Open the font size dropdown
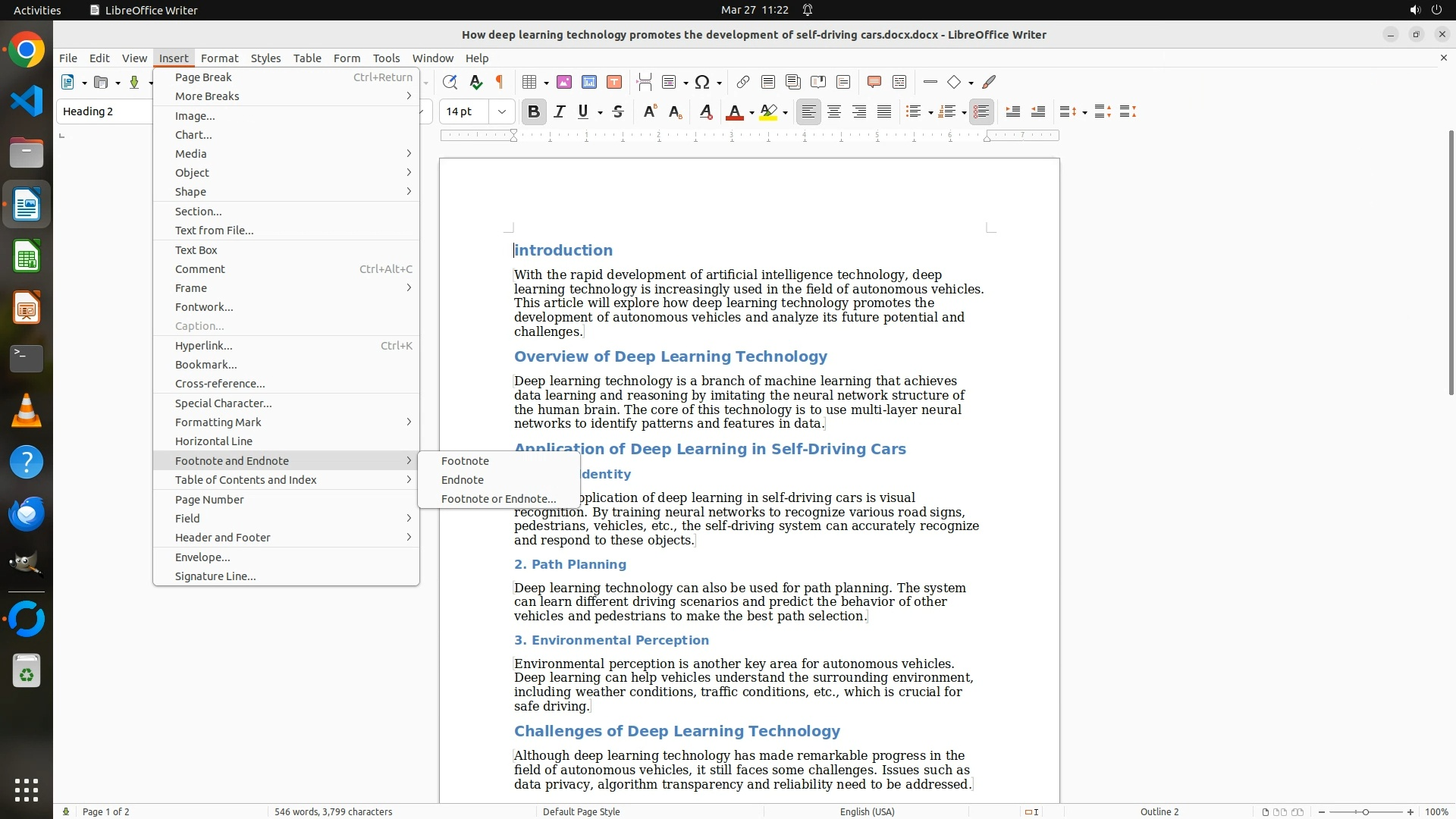Viewport: 1456px width, 819px height. point(501,112)
